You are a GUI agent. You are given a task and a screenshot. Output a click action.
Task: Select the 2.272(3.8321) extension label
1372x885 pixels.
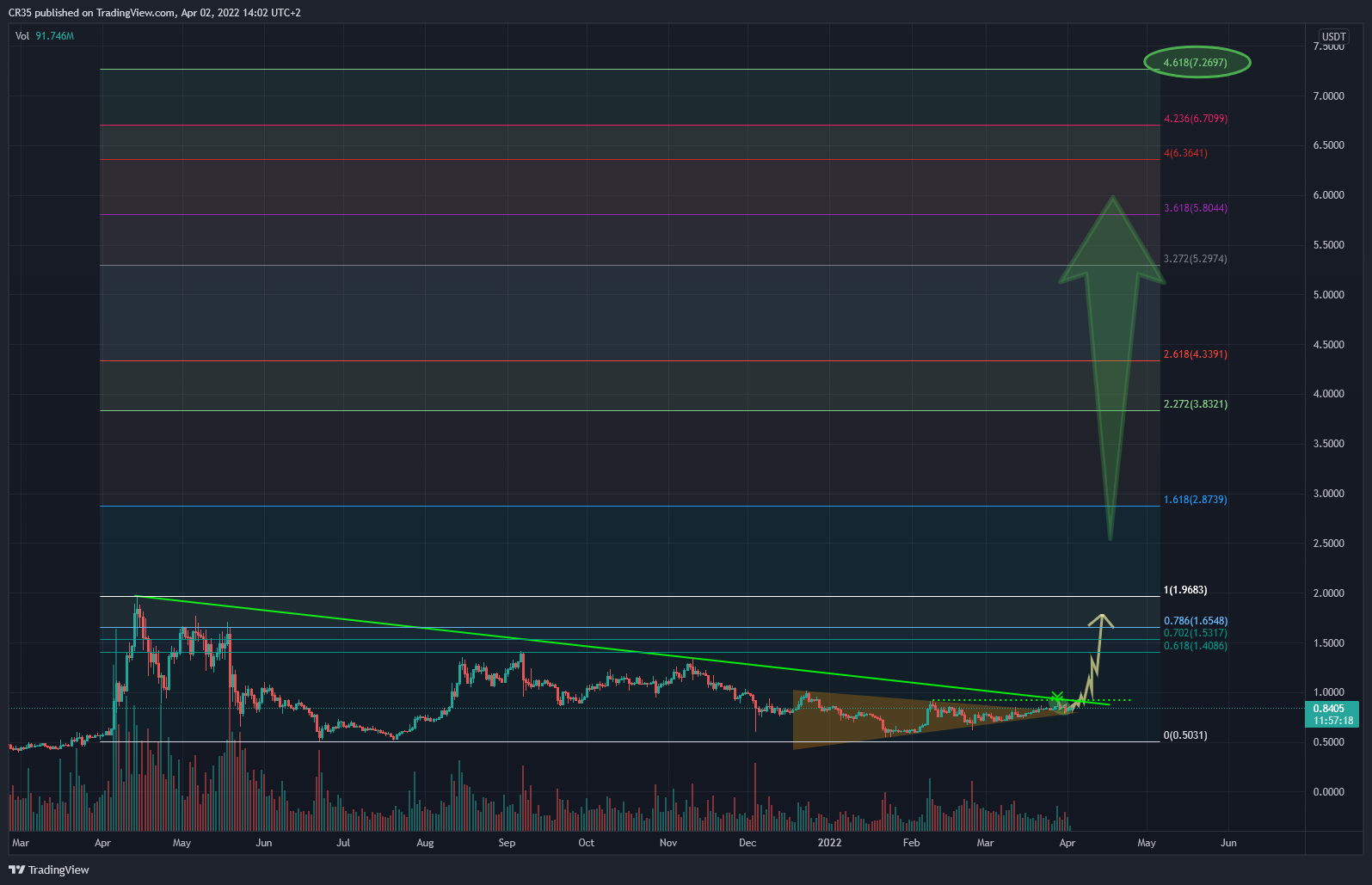click(x=1195, y=404)
